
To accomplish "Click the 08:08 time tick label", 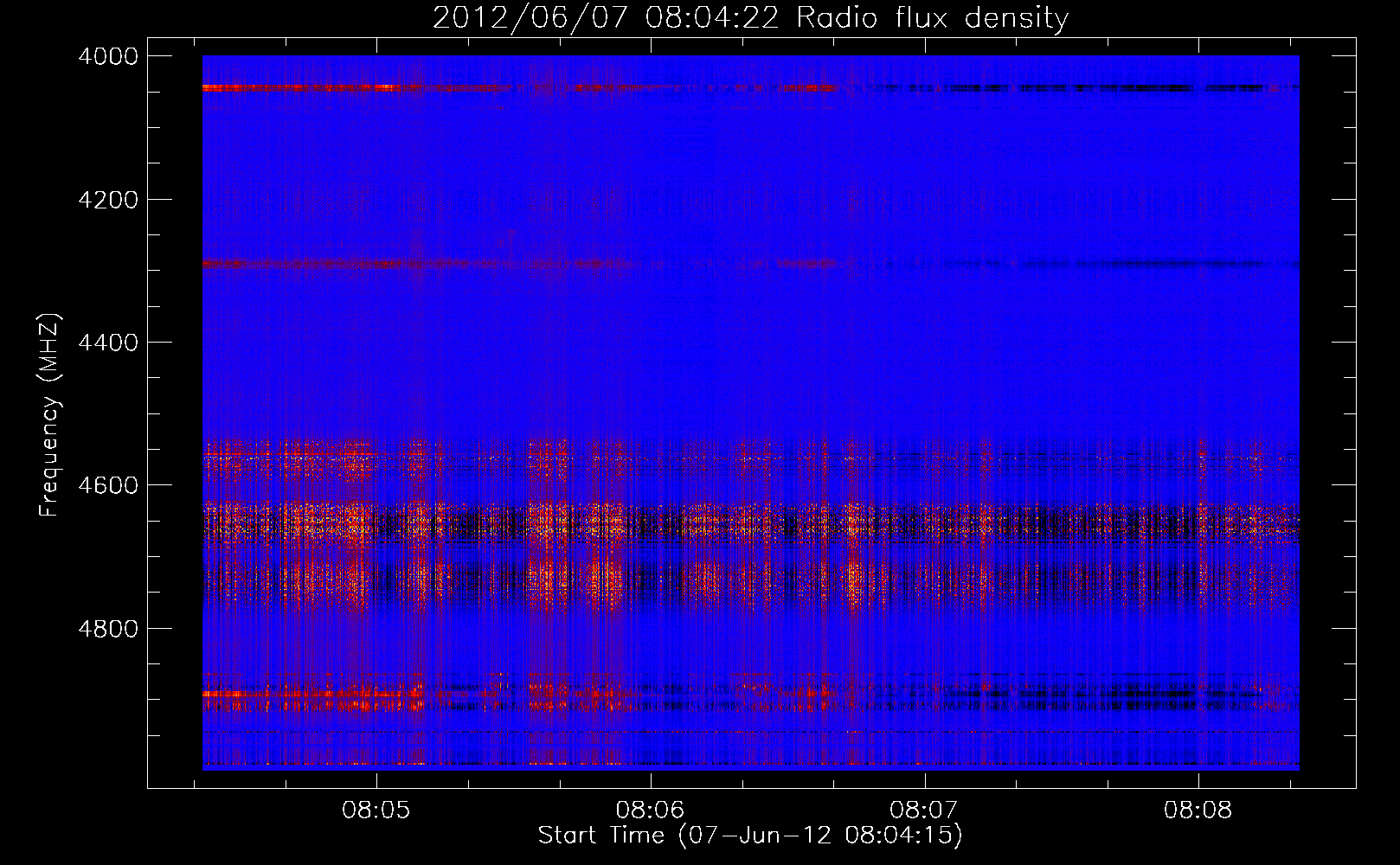I will (x=1198, y=811).
